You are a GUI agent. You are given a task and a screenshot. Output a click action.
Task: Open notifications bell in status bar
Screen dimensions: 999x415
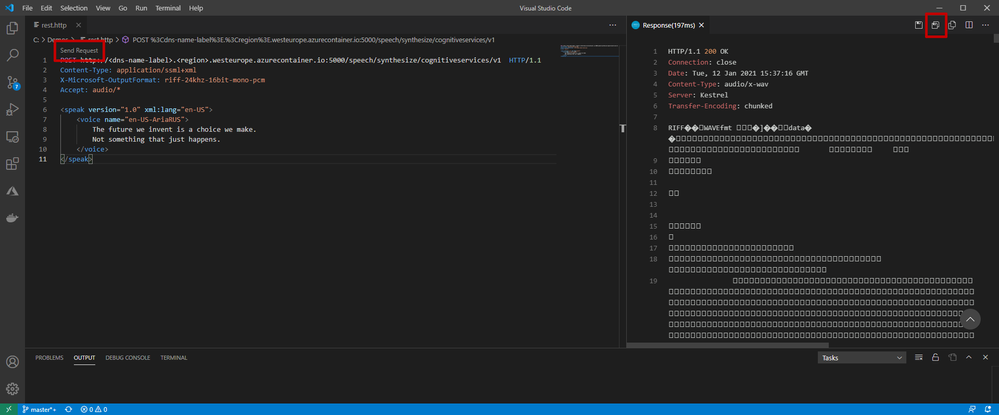pos(987,409)
